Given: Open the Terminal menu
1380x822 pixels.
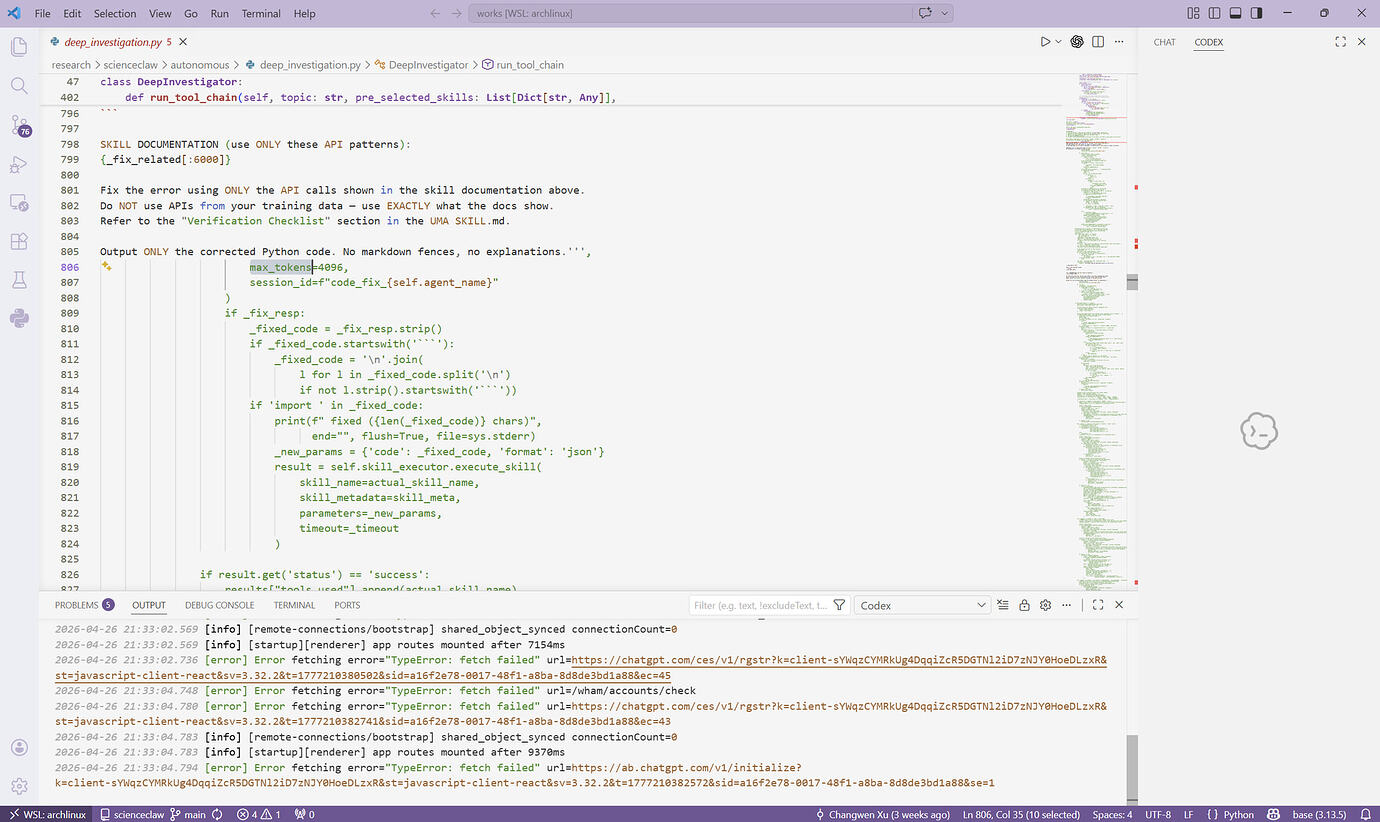Looking at the screenshot, I should pyautogui.click(x=261, y=14).
